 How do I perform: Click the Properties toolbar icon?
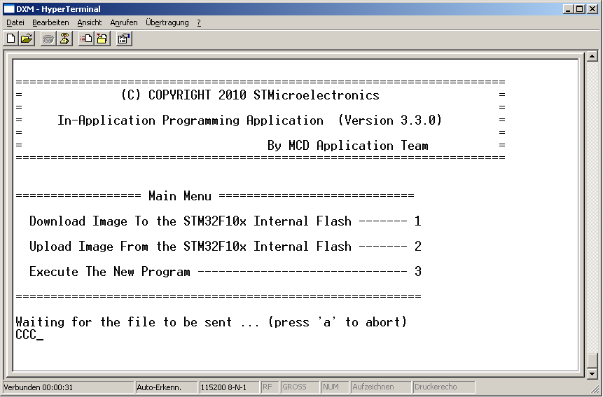coord(124,38)
